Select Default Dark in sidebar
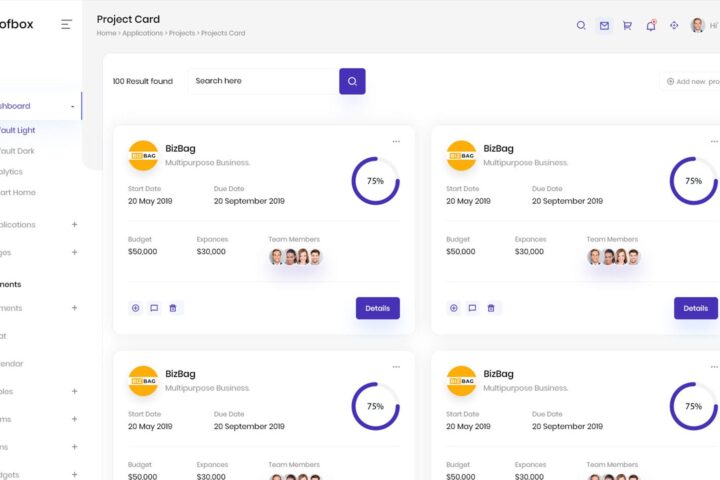The image size is (720, 480). click(x=17, y=151)
